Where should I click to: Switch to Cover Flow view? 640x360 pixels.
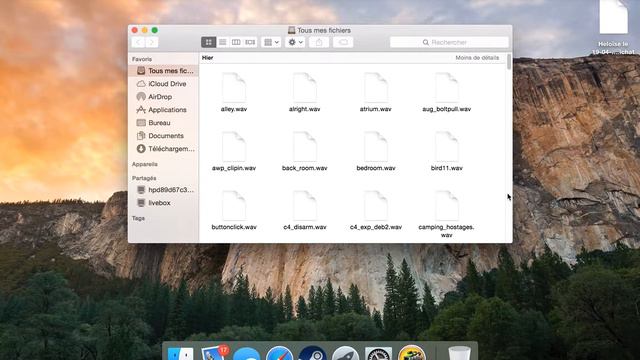tap(250, 42)
